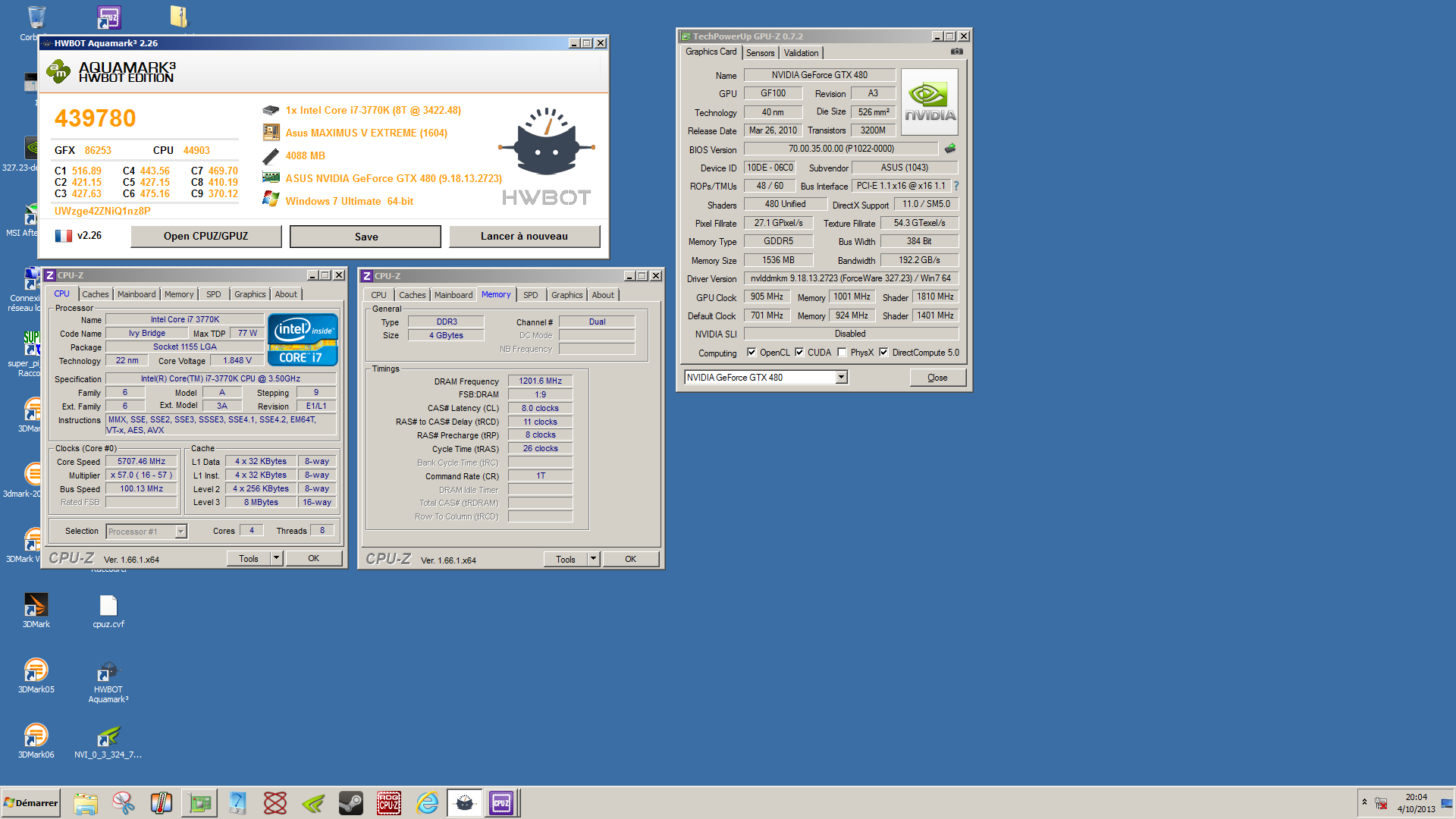The width and height of the screenshot is (1456, 819).
Task: Click the Driver Version field in GPU-Z
Action: (x=851, y=278)
